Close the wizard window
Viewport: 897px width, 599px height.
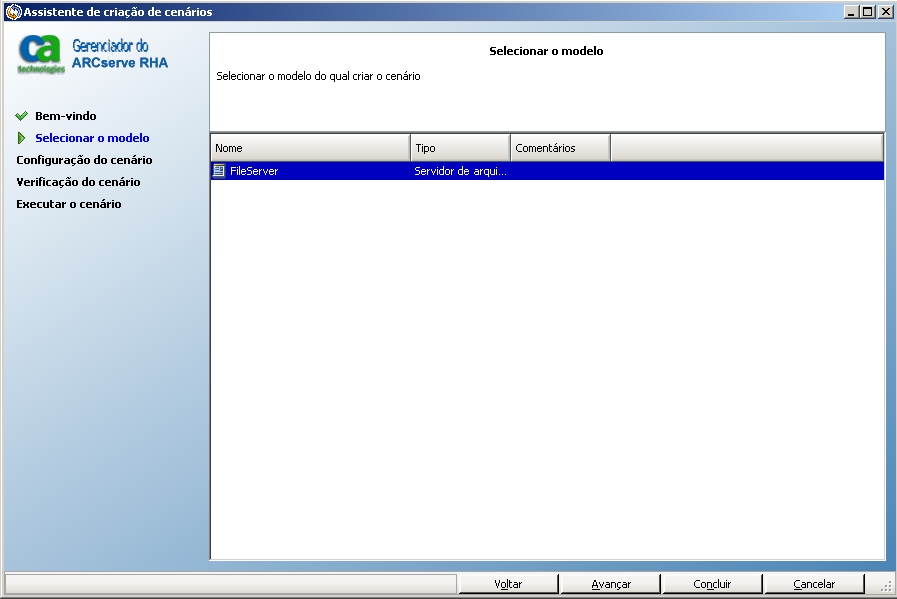886,11
